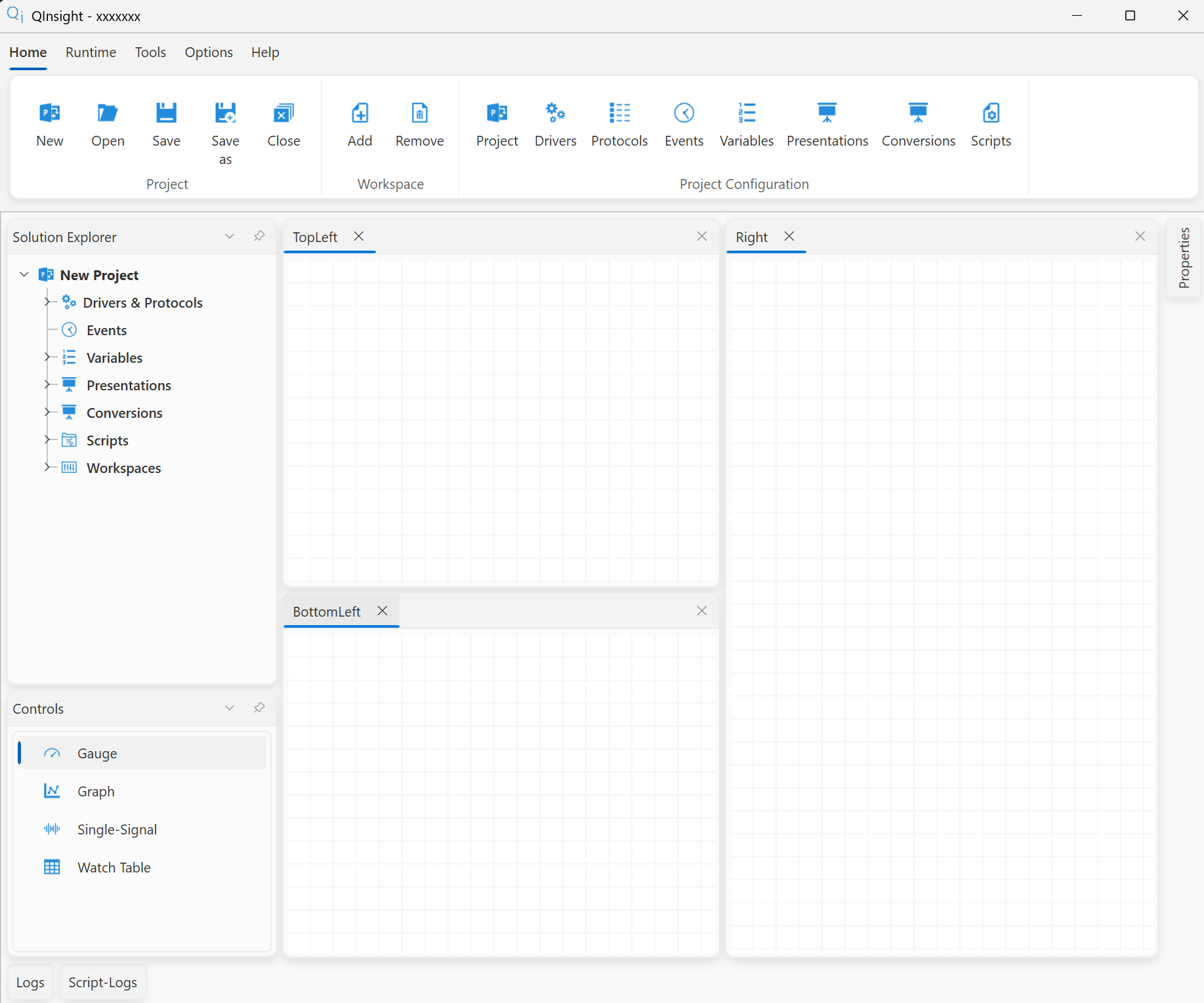Image resolution: width=1204 pixels, height=1003 pixels.
Task: Create a New project from ribbon
Action: [x=50, y=125]
